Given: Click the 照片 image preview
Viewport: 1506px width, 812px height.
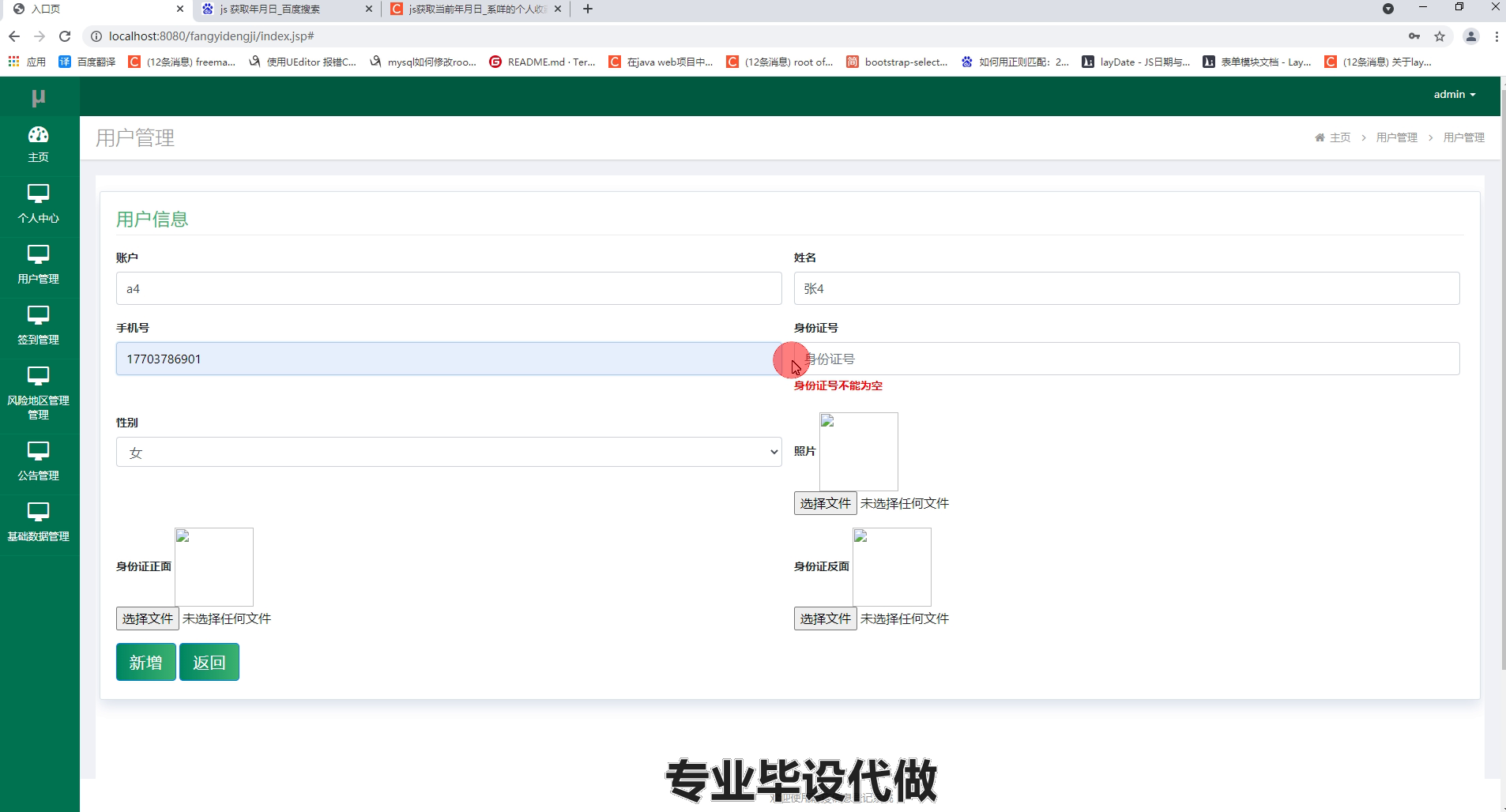Looking at the screenshot, I should coord(859,452).
